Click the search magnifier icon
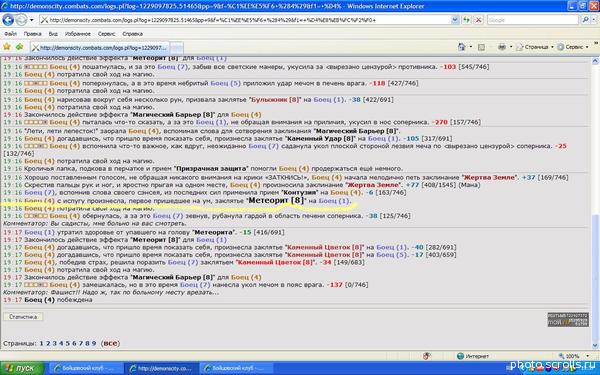The image size is (600, 375). [x=585, y=20]
